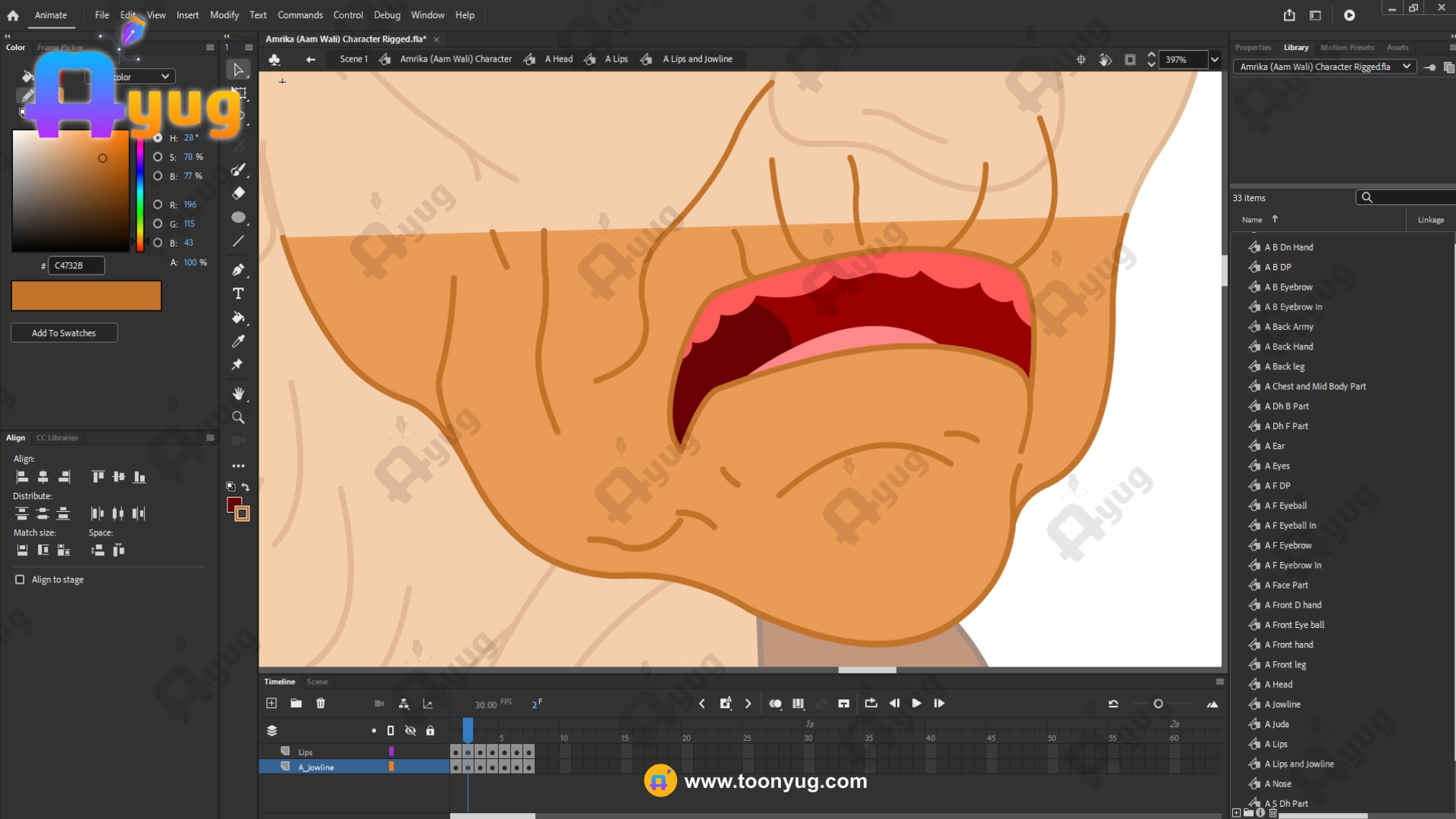Click the Add To Swatches button
Screen dimensions: 1456x819
click(x=64, y=333)
